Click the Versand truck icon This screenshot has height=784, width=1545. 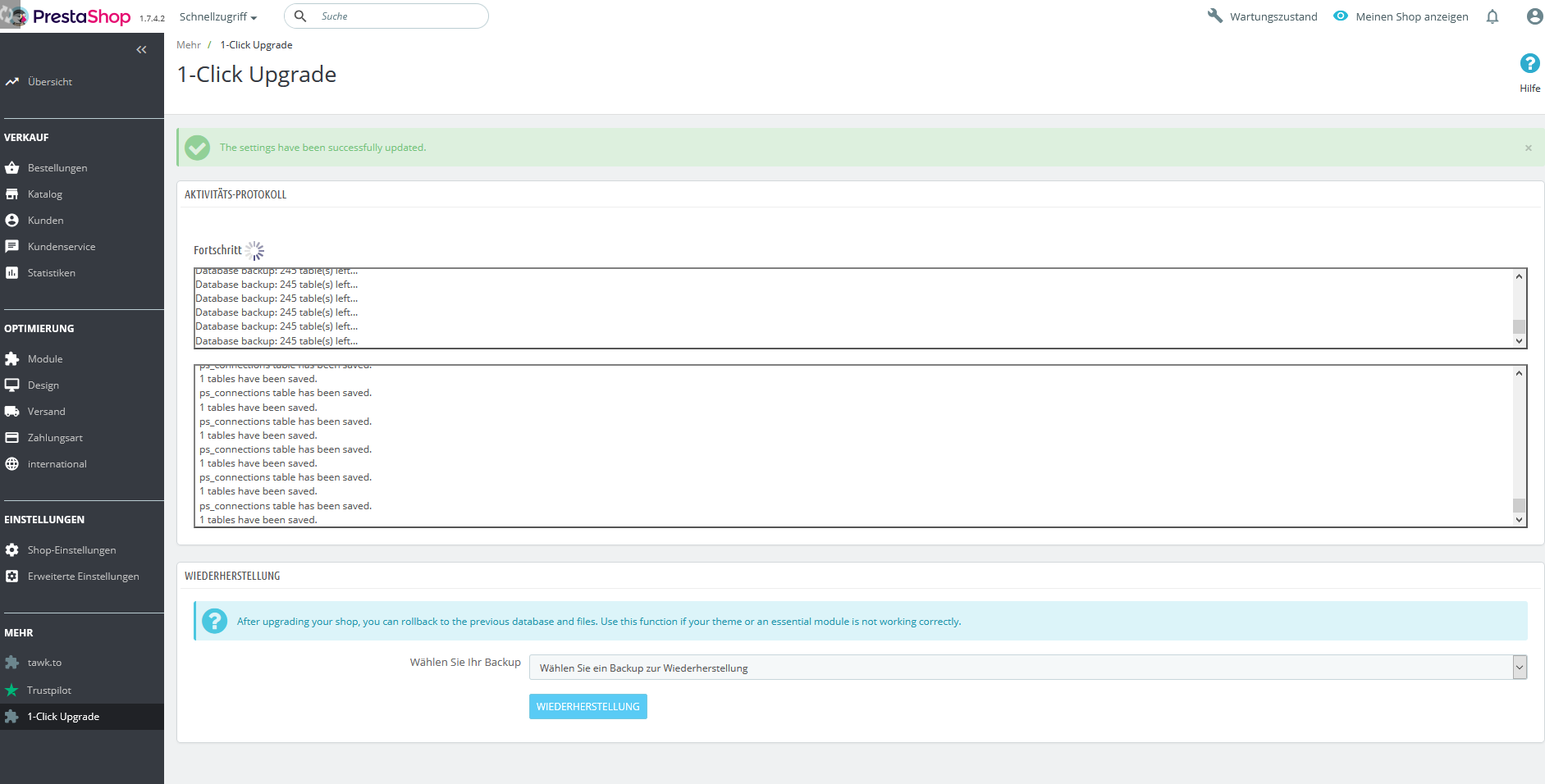pos(12,412)
